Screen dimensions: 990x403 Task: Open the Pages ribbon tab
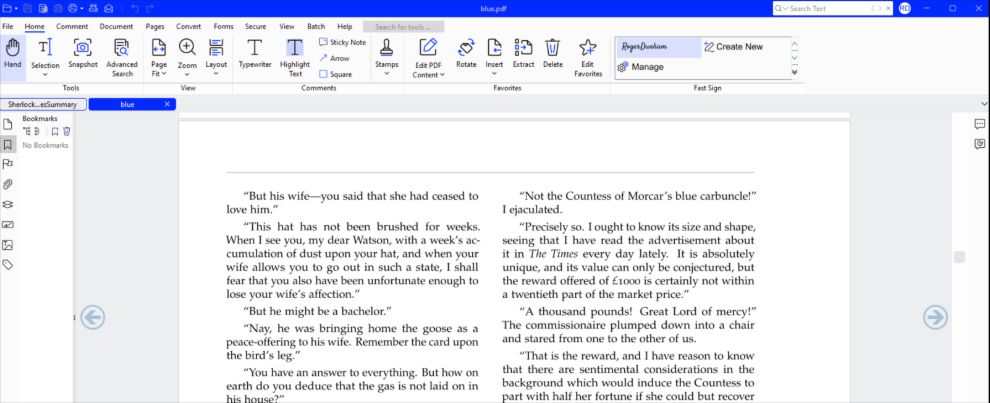(x=155, y=27)
